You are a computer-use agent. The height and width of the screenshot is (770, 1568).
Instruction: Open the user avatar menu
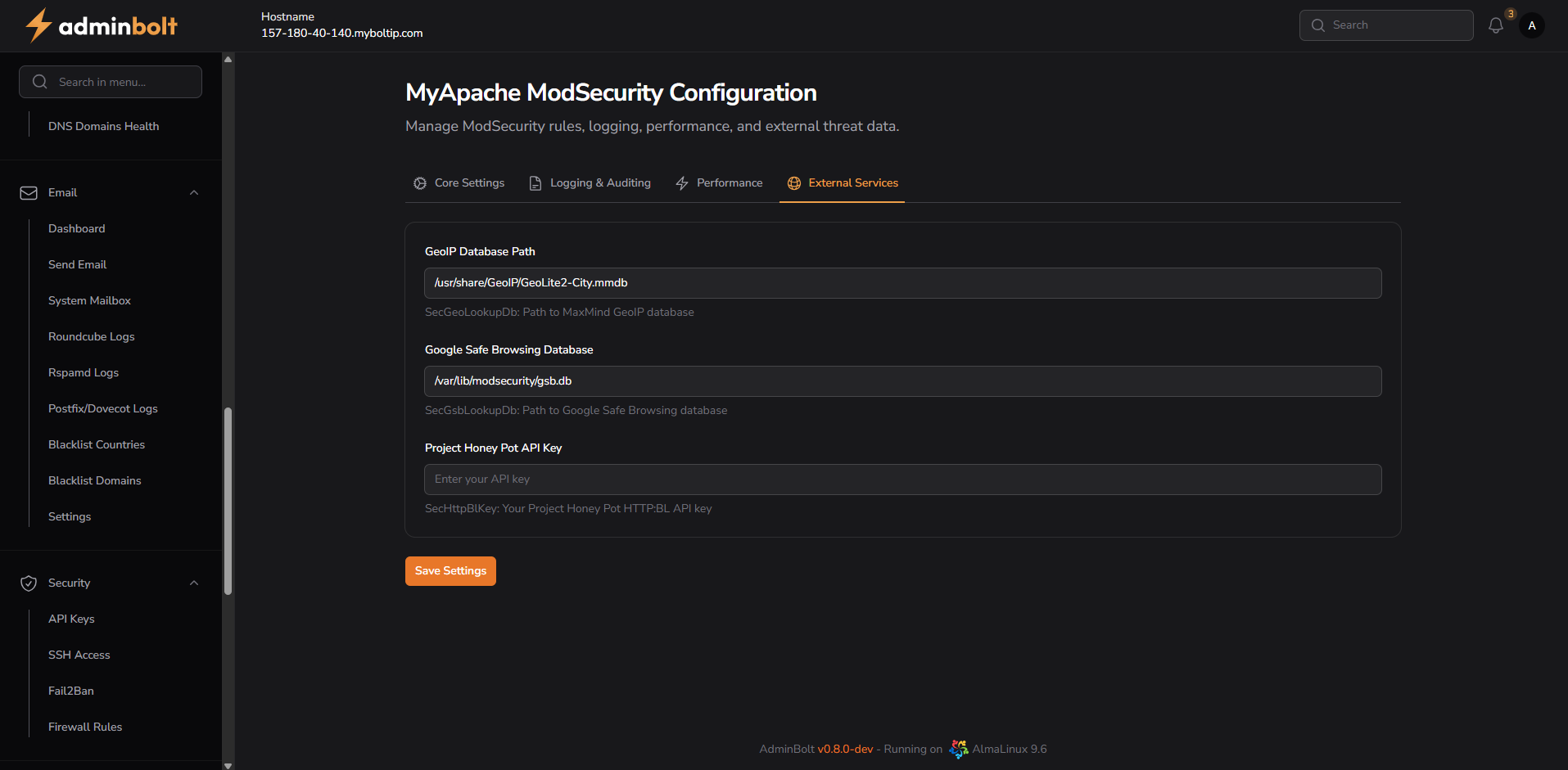[1531, 25]
